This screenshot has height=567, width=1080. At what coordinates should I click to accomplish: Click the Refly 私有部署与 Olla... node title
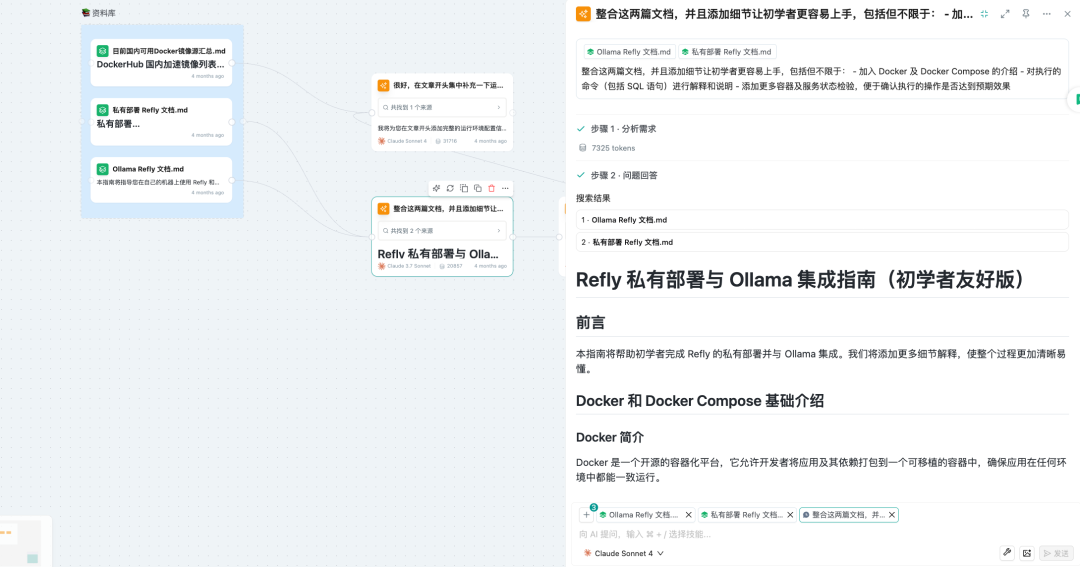pos(438,254)
